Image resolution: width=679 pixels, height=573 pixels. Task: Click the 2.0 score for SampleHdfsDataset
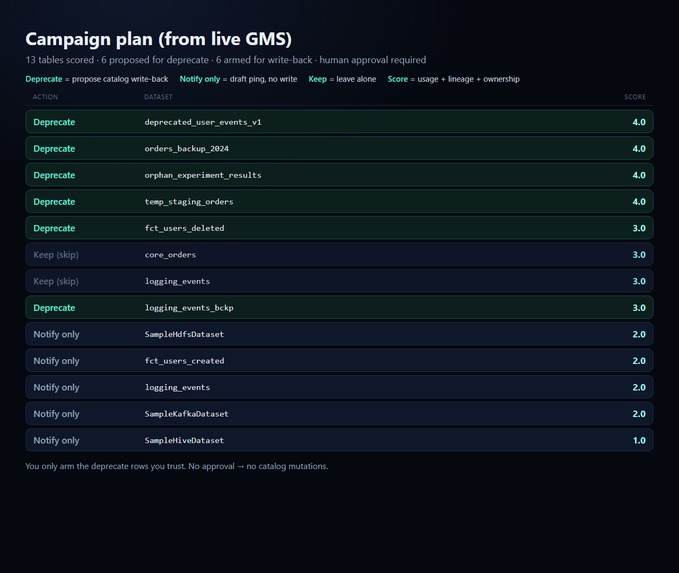click(x=639, y=334)
